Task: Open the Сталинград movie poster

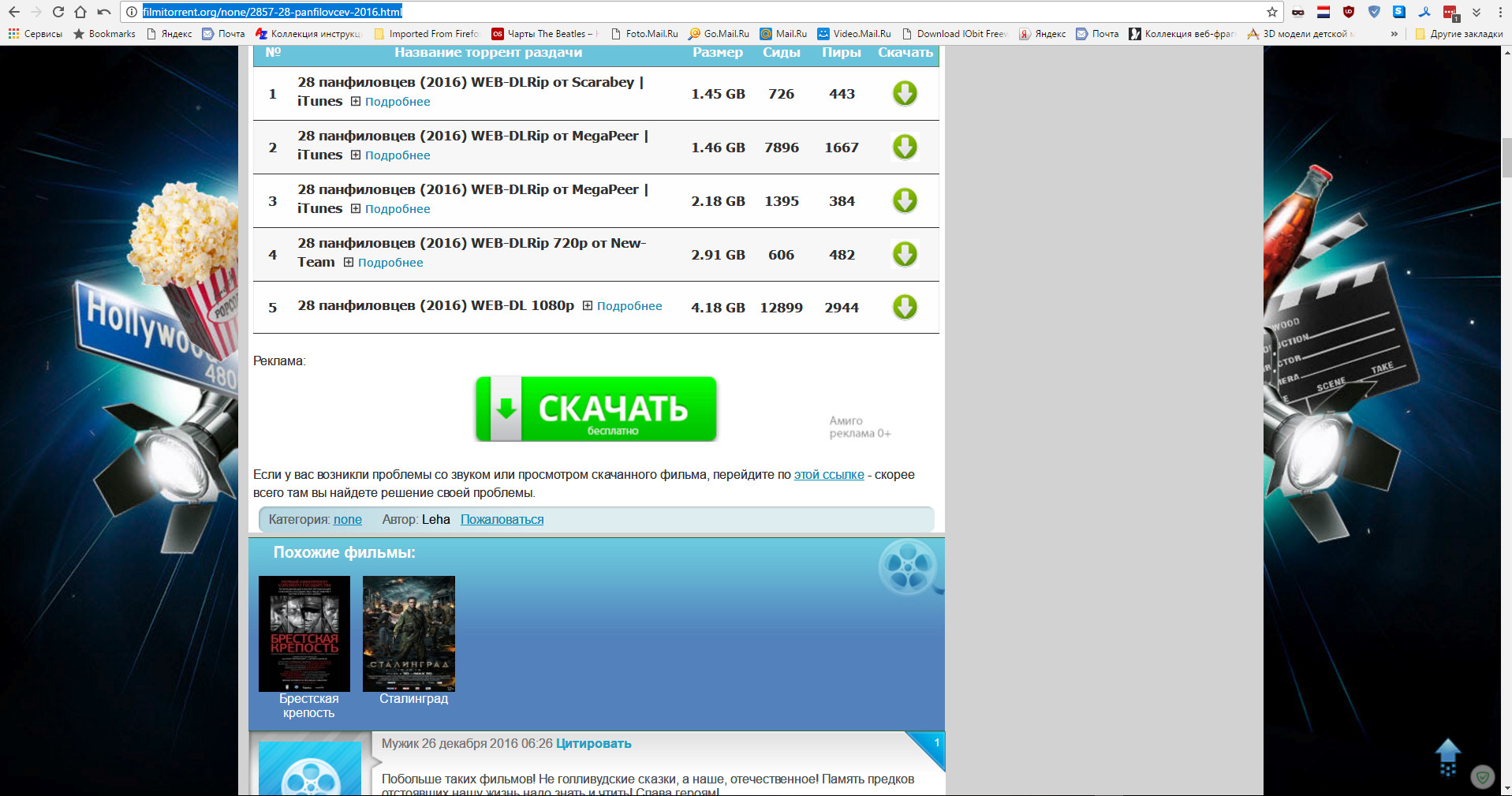Action: tap(409, 633)
